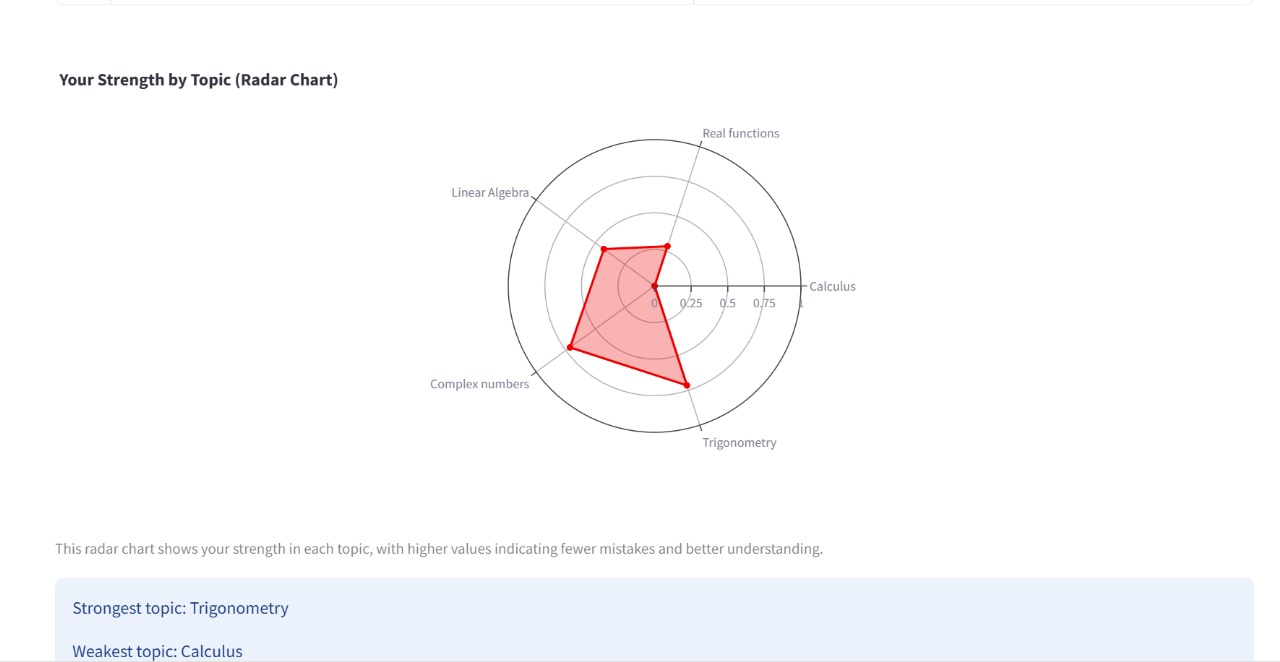Viewport: 1280px width, 662px height.
Task: Click the 0 tick label at chart center
Action: (x=655, y=303)
